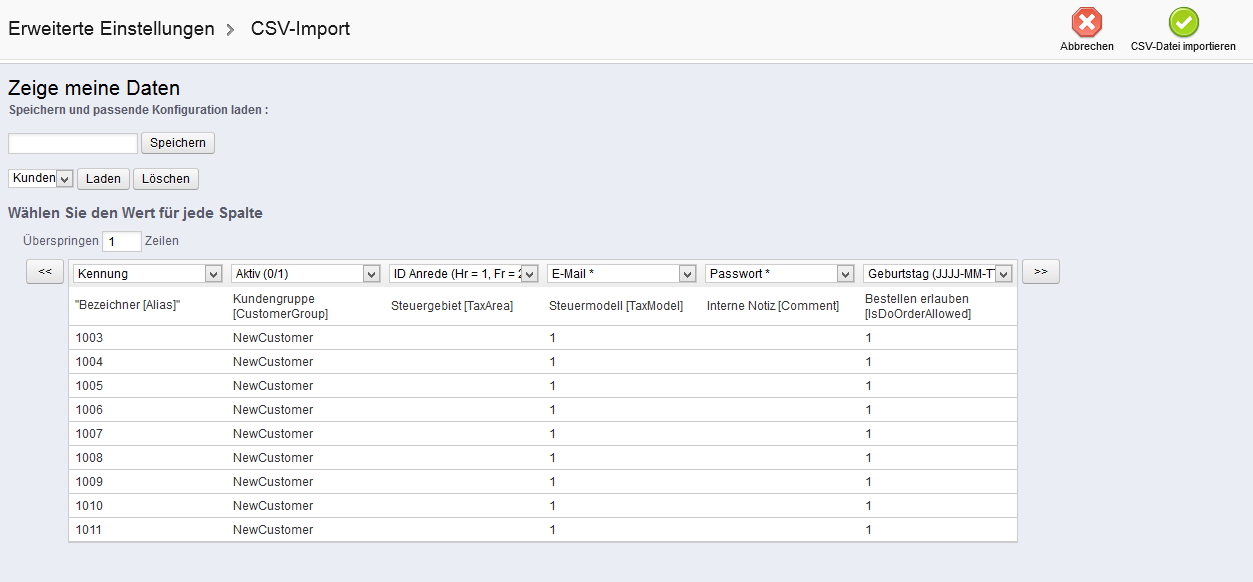Click the red Abbrechen cancel icon
Image resolution: width=1253 pixels, height=582 pixels.
1086,23
